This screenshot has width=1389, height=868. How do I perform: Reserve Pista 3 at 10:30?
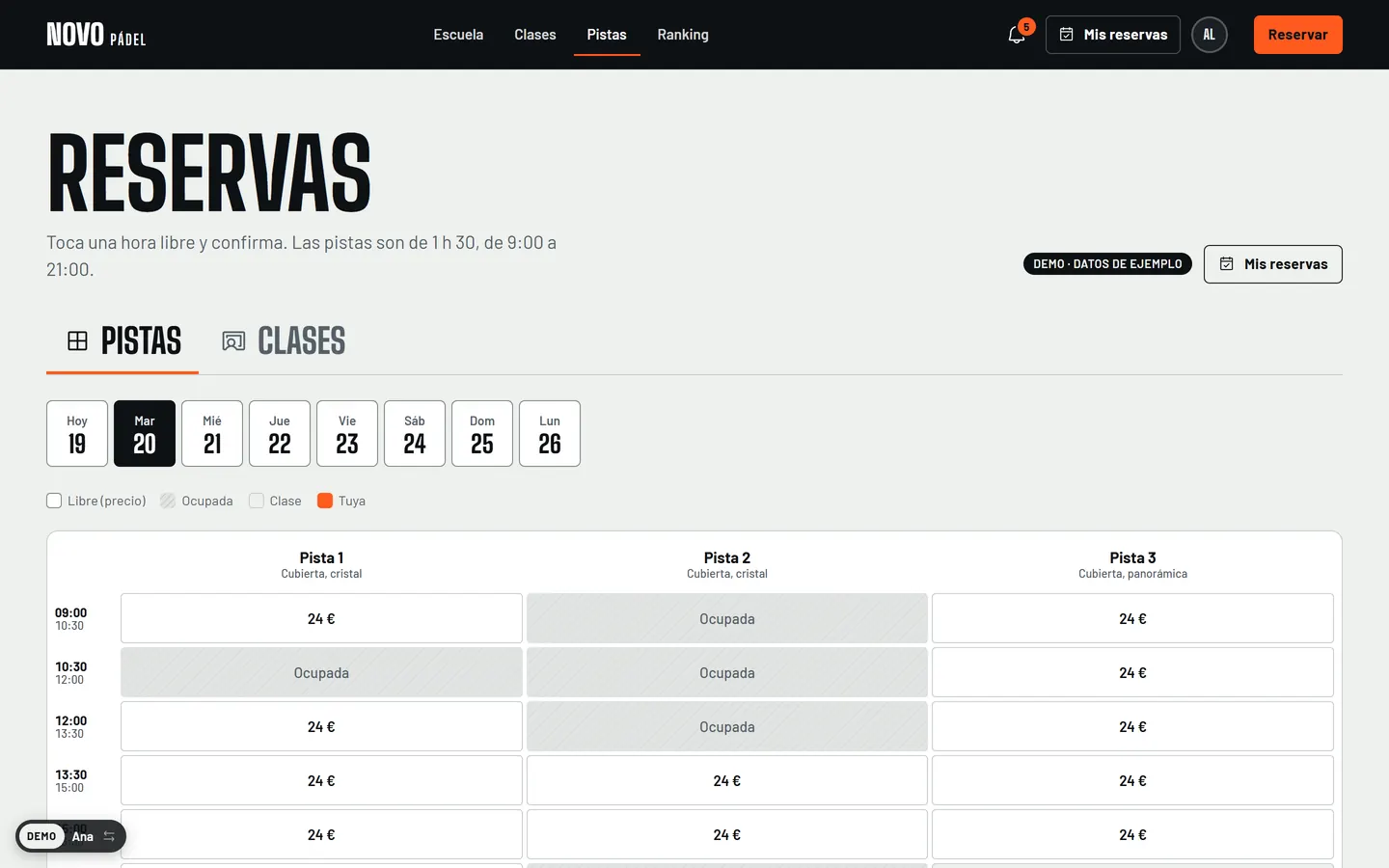(x=1132, y=672)
